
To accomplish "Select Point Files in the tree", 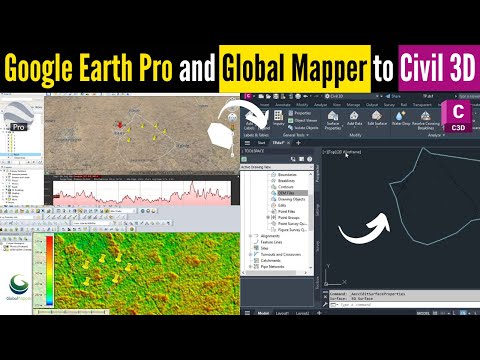I will [x=286, y=211].
